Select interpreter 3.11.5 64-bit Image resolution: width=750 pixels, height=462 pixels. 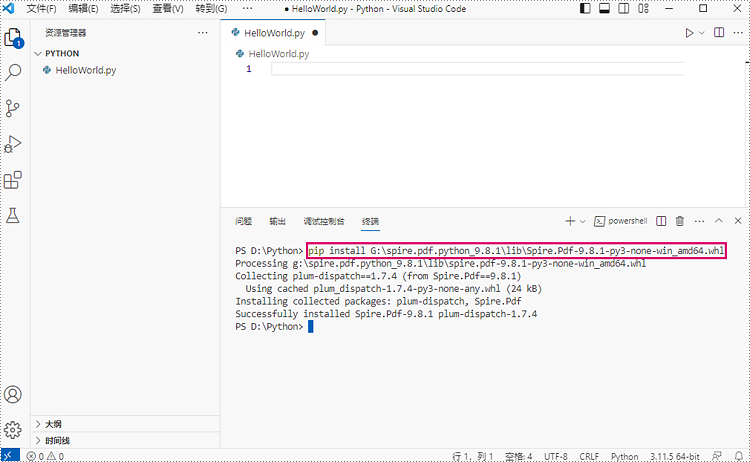coord(674,457)
